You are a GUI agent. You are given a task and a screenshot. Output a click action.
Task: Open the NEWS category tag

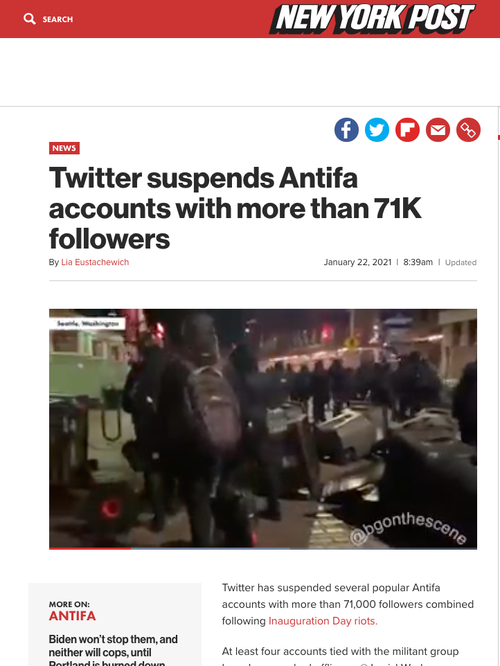tap(64, 148)
